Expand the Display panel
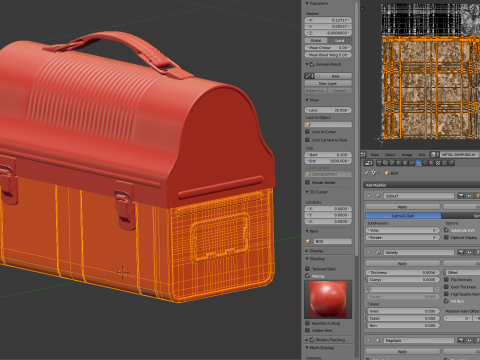 [x=307, y=251]
